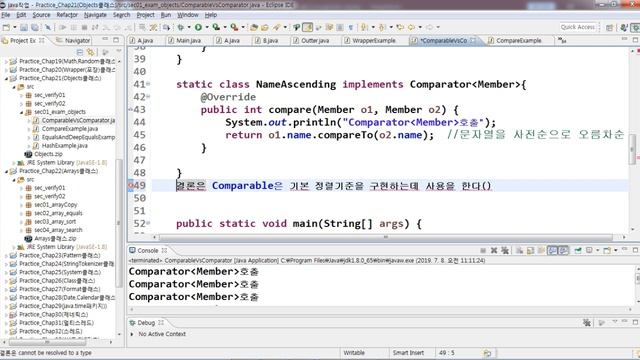Click the Last Edit Location icon
640x360 pixels.
(400, 27)
